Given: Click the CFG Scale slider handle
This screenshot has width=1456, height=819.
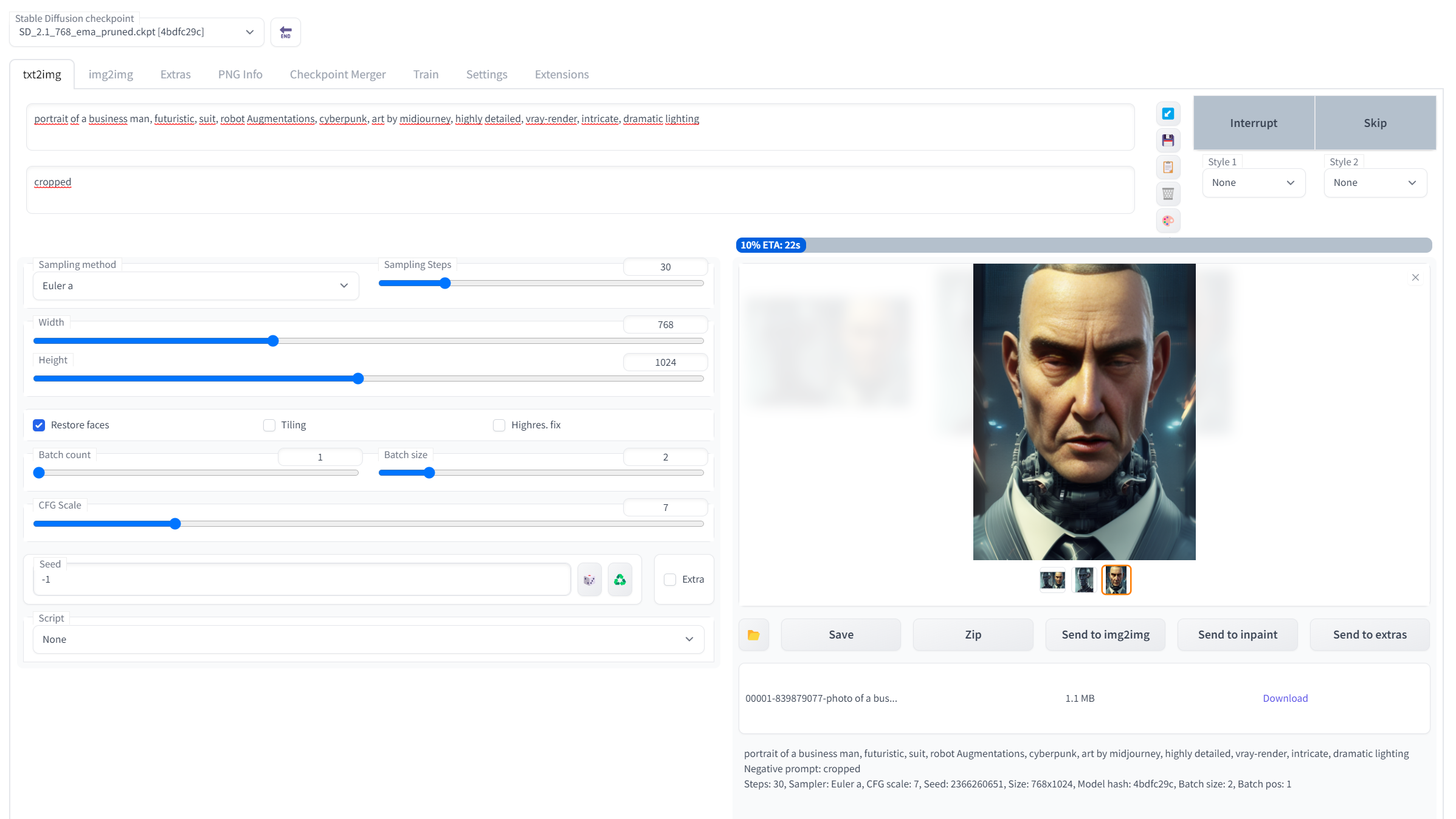Looking at the screenshot, I should 175,524.
